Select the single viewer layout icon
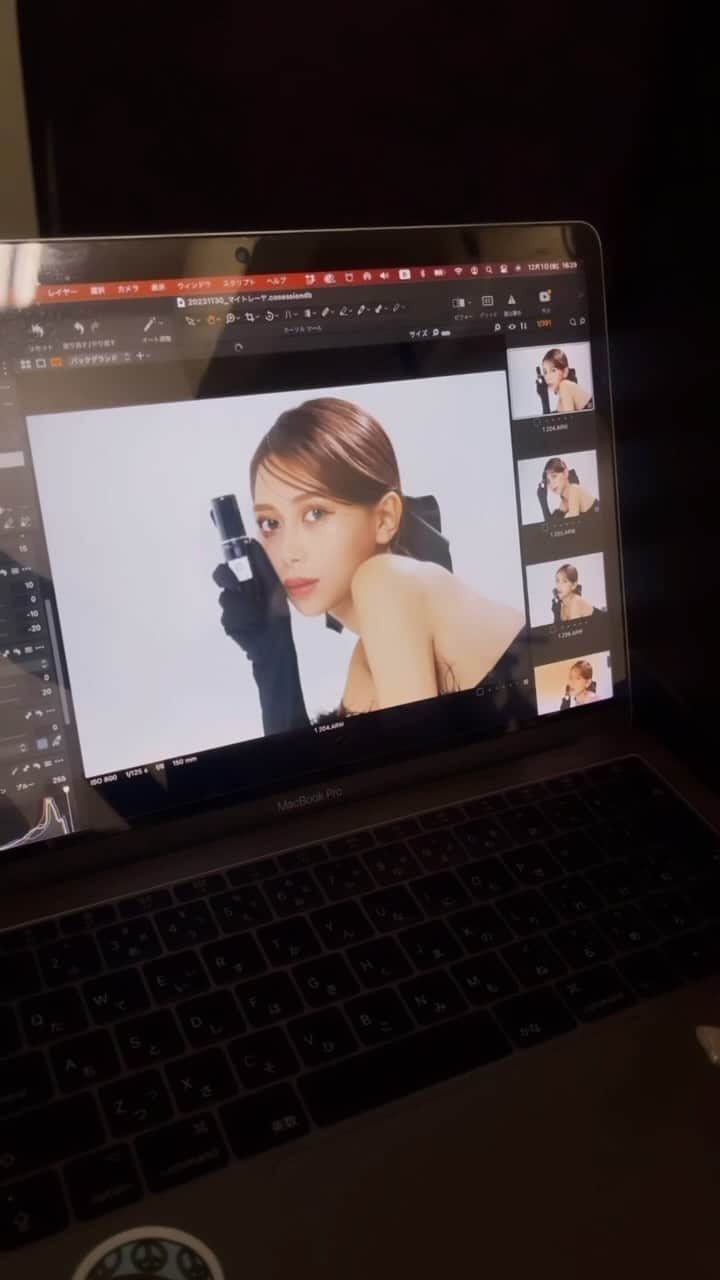This screenshot has height=1280, width=720. coord(41,363)
